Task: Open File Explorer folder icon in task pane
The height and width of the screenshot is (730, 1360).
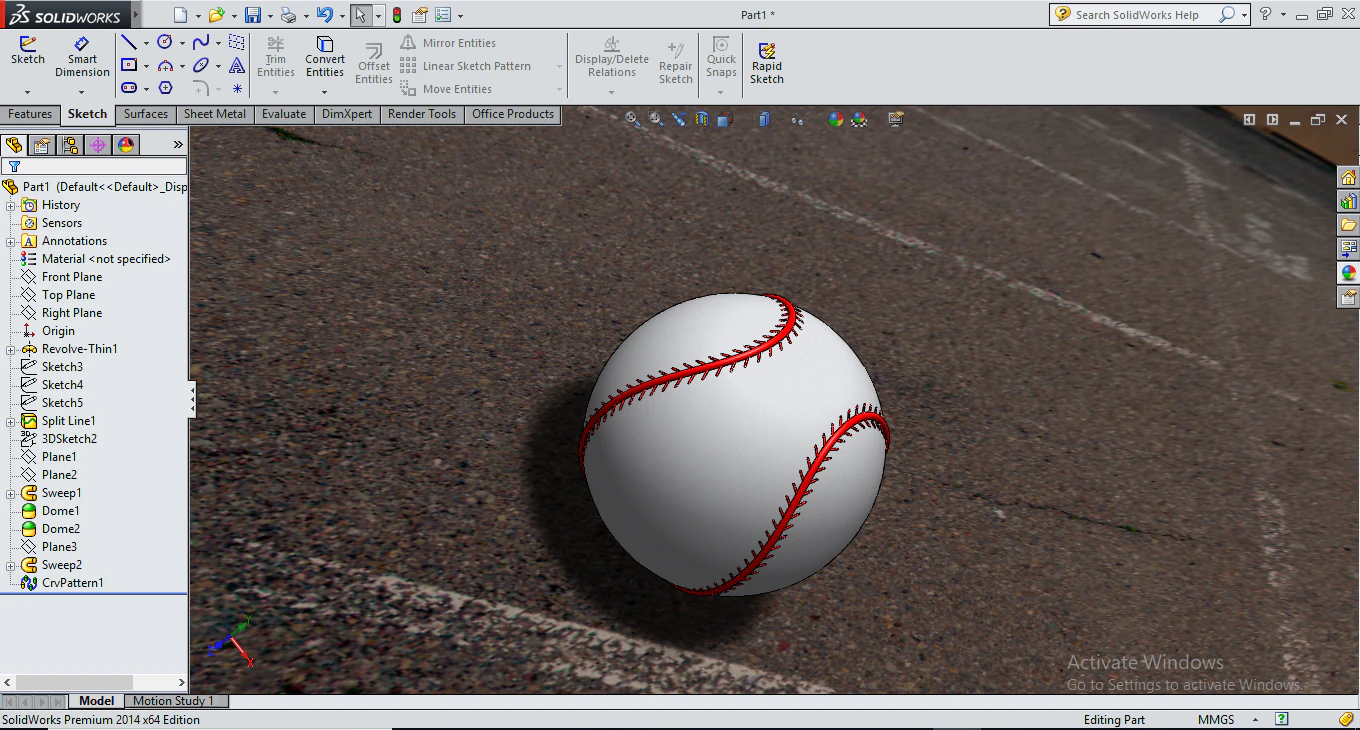Action: point(1348,225)
